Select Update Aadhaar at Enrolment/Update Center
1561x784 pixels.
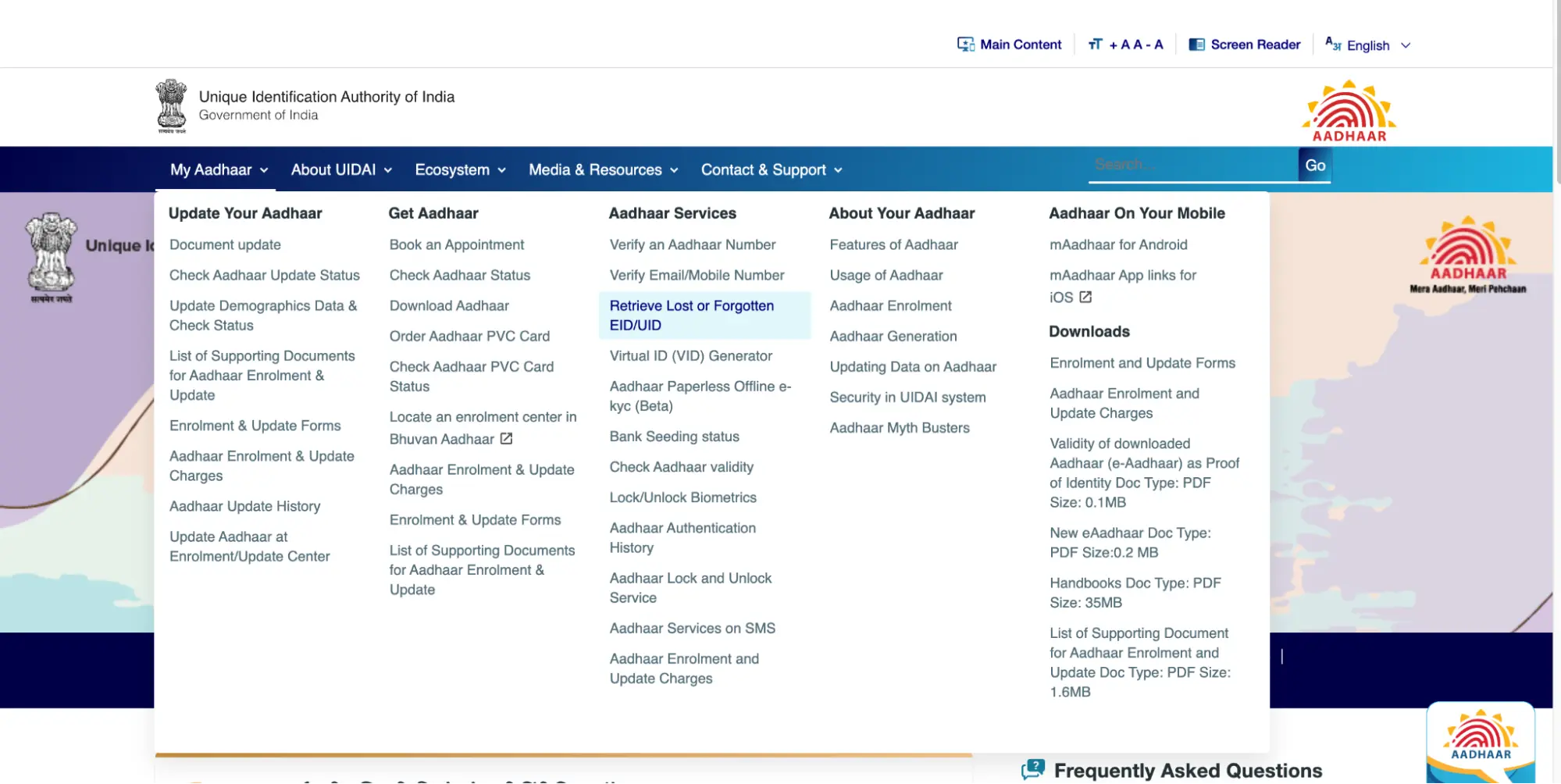(249, 547)
